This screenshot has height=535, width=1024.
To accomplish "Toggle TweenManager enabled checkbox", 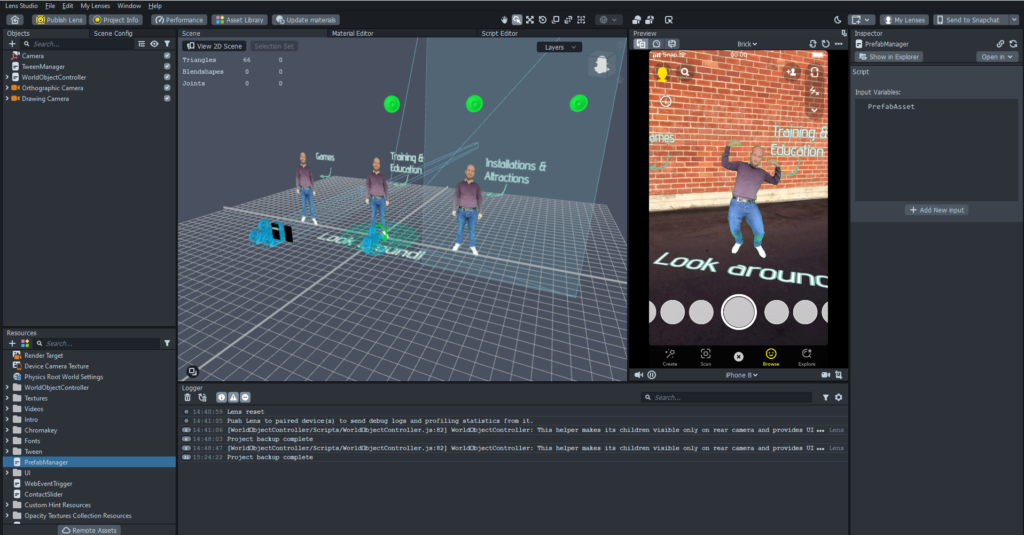I will (167, 67).
